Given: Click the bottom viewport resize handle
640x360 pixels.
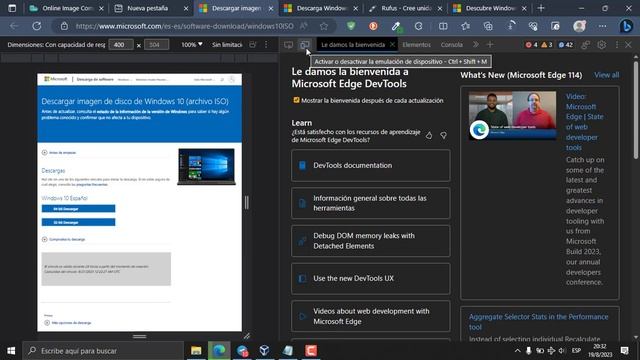Looking at the screenshot, I should coord(139,336).
